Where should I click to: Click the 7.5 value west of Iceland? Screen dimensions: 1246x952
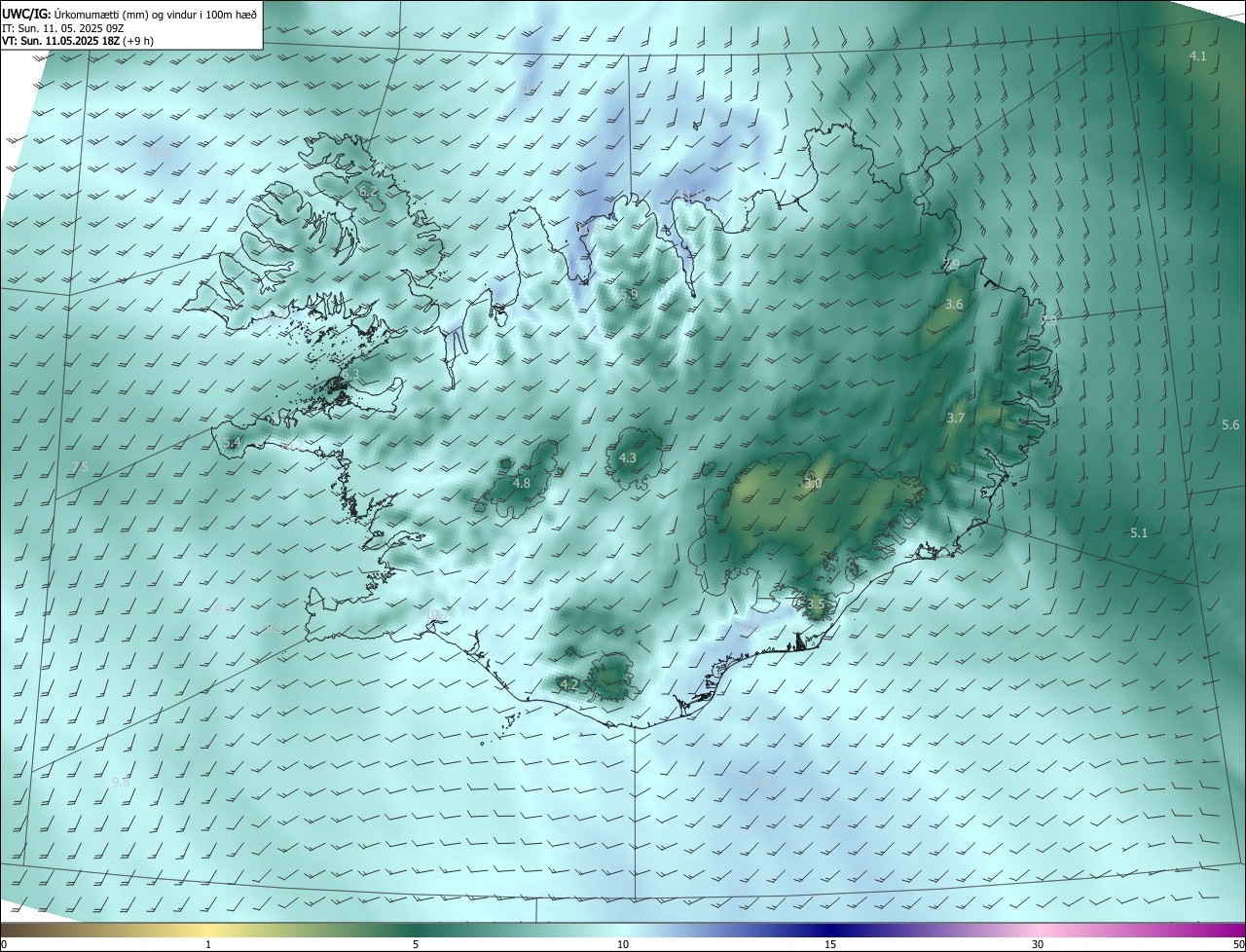[x=80, y=467]
